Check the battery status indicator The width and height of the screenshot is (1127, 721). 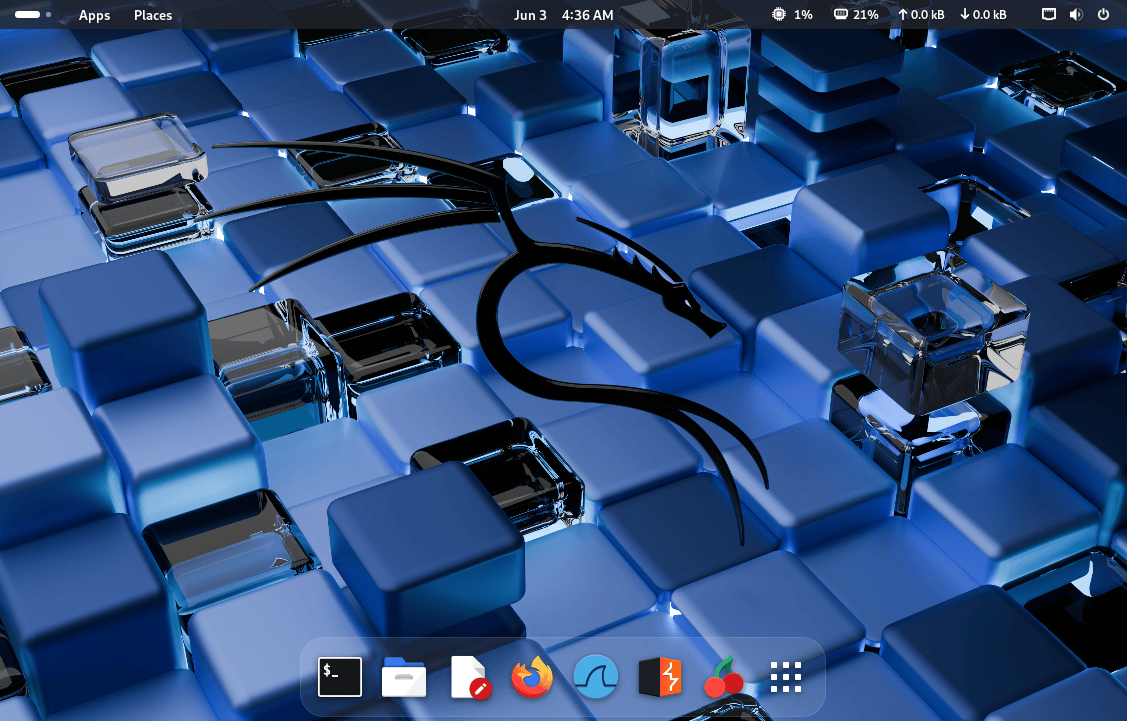tap(856, 15)
